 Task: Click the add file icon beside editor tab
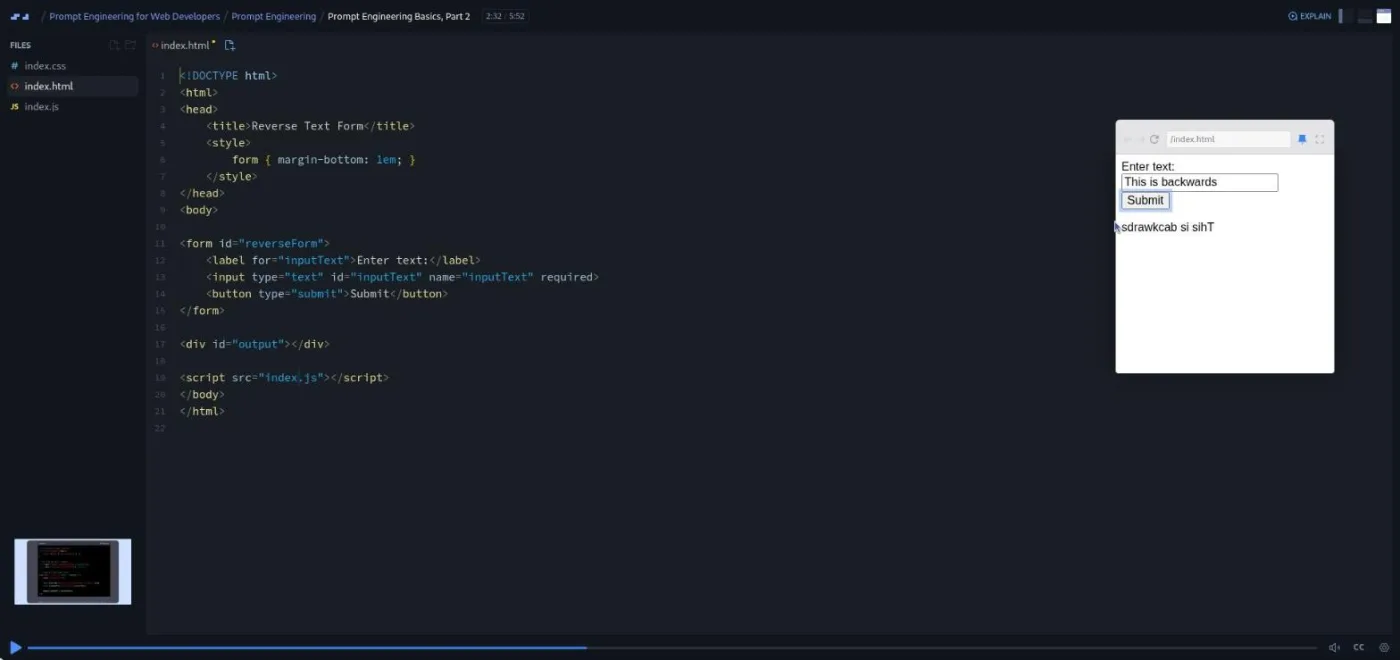pyautogui.click(x=230, y=45)
